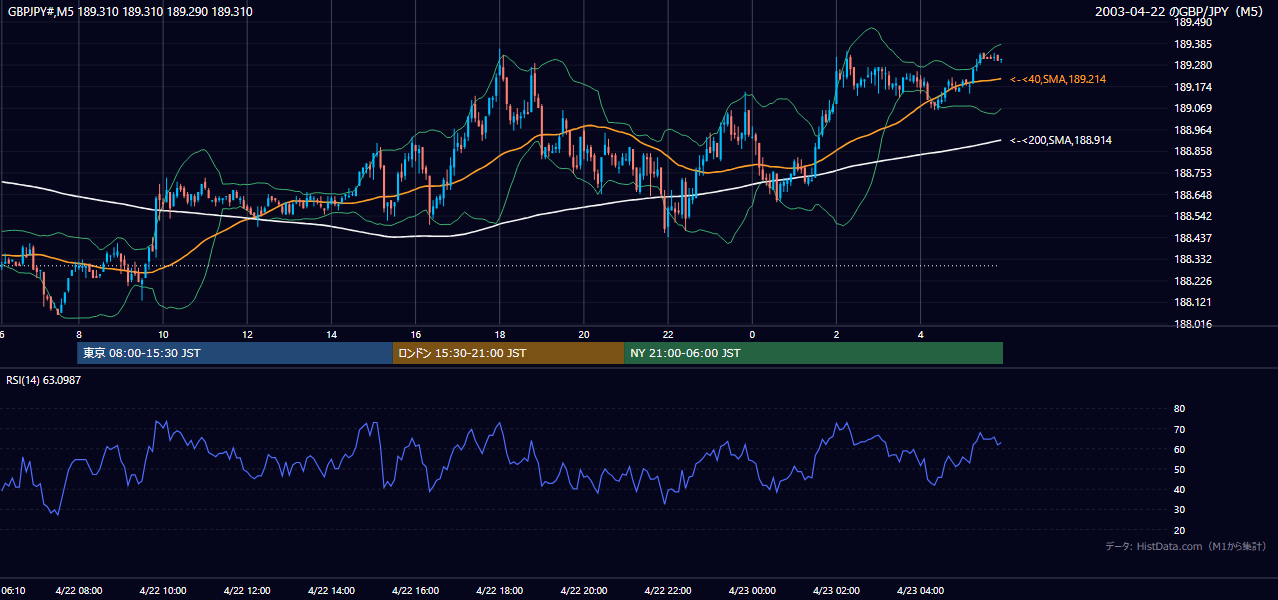Viewport: 1278px width, 600px height.
Task: Click hour label 14 under the price chart
Action: [331, 335]
